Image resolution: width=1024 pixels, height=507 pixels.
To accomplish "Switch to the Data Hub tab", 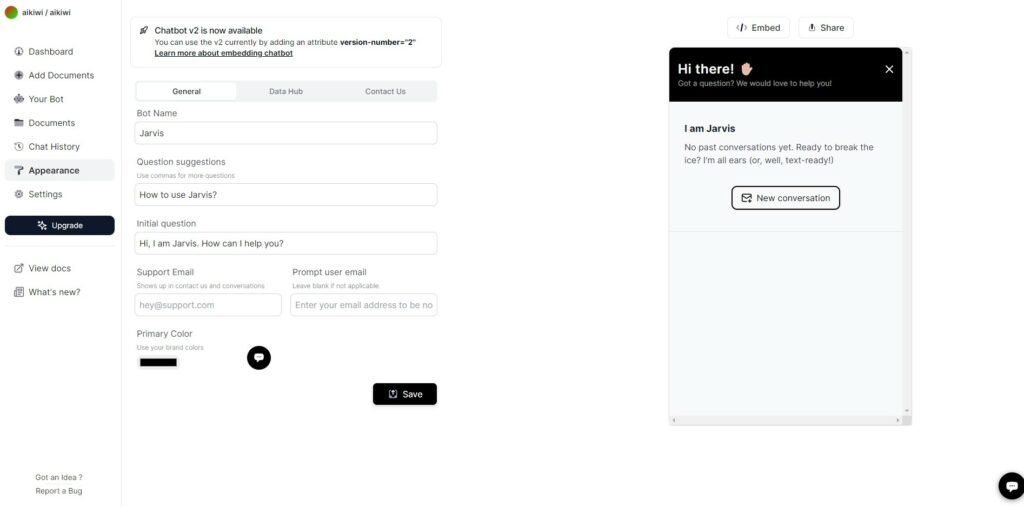I will coord(286,91).
